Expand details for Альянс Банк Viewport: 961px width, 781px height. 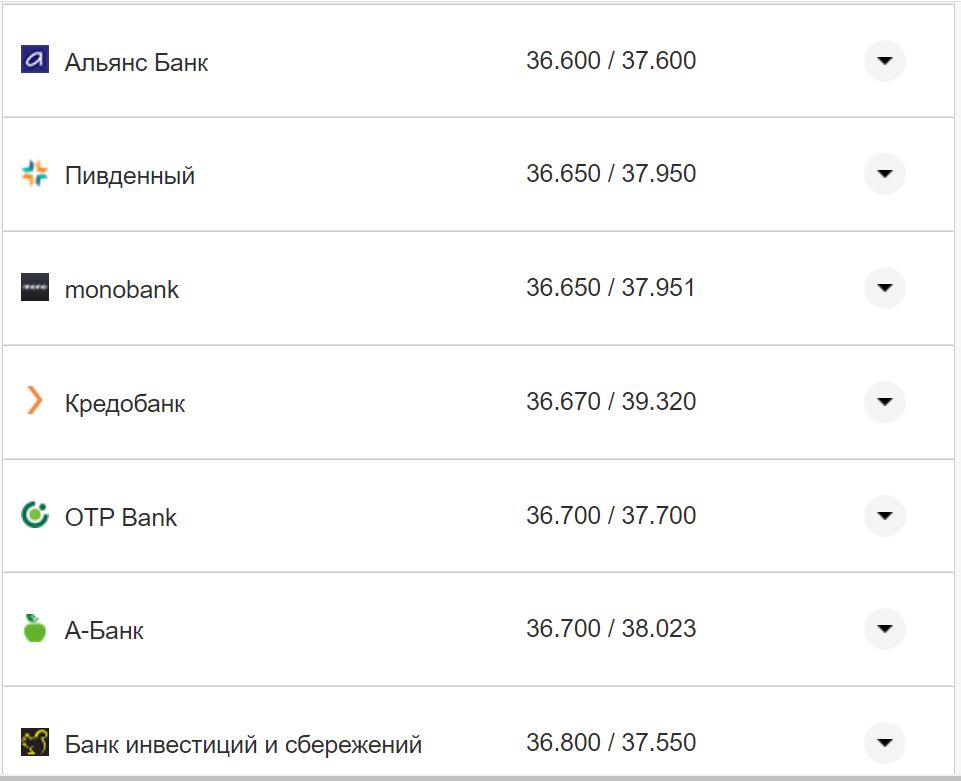pos(884,60)
